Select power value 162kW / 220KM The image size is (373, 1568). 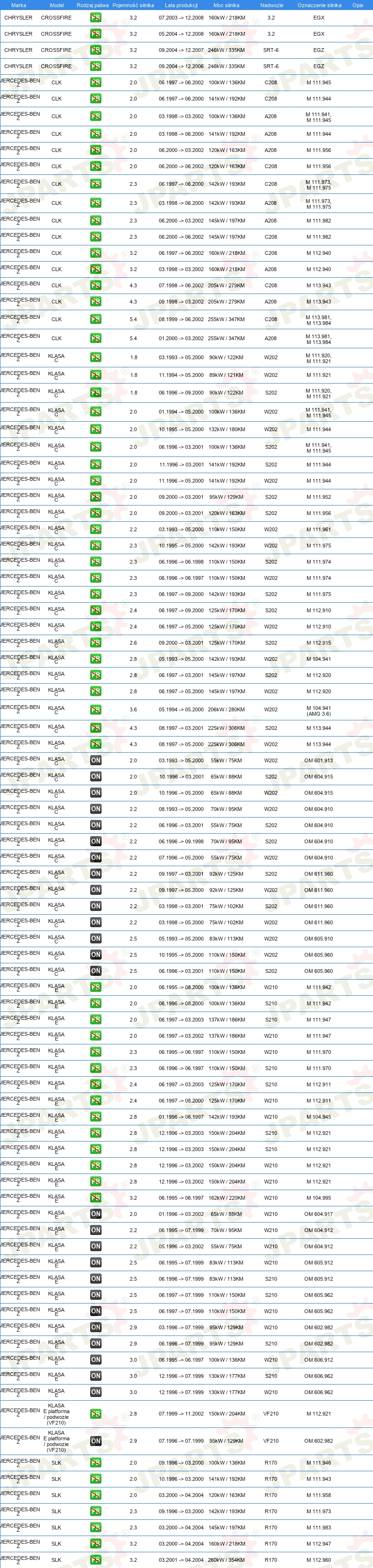226,1198
